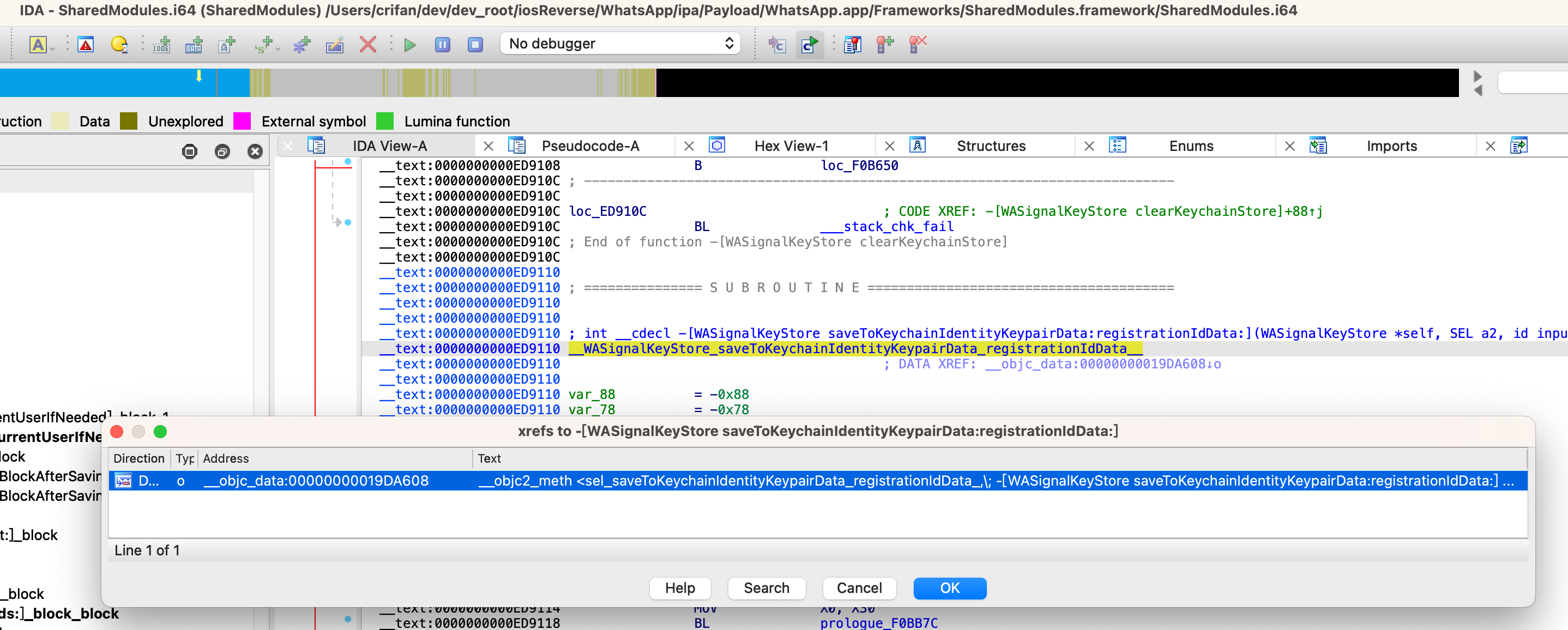
Task: Click prologue_F0BB7C call target
Action: 879,623
